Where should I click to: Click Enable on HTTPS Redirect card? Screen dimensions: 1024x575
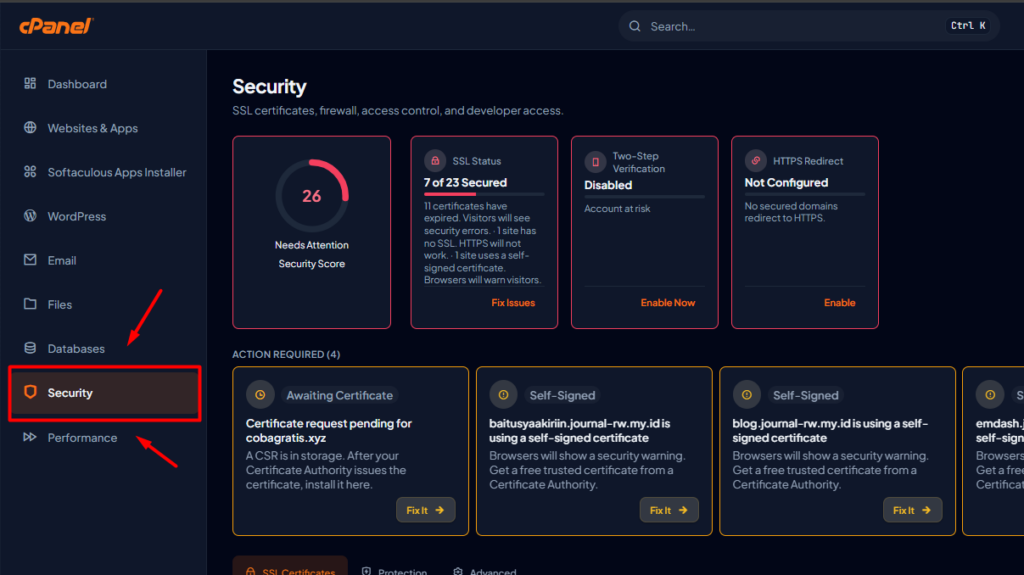pos(839,303)
